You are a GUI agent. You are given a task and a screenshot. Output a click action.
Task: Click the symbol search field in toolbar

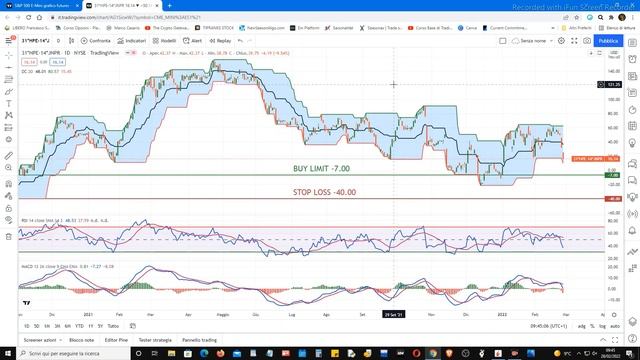tap(36, 41)
